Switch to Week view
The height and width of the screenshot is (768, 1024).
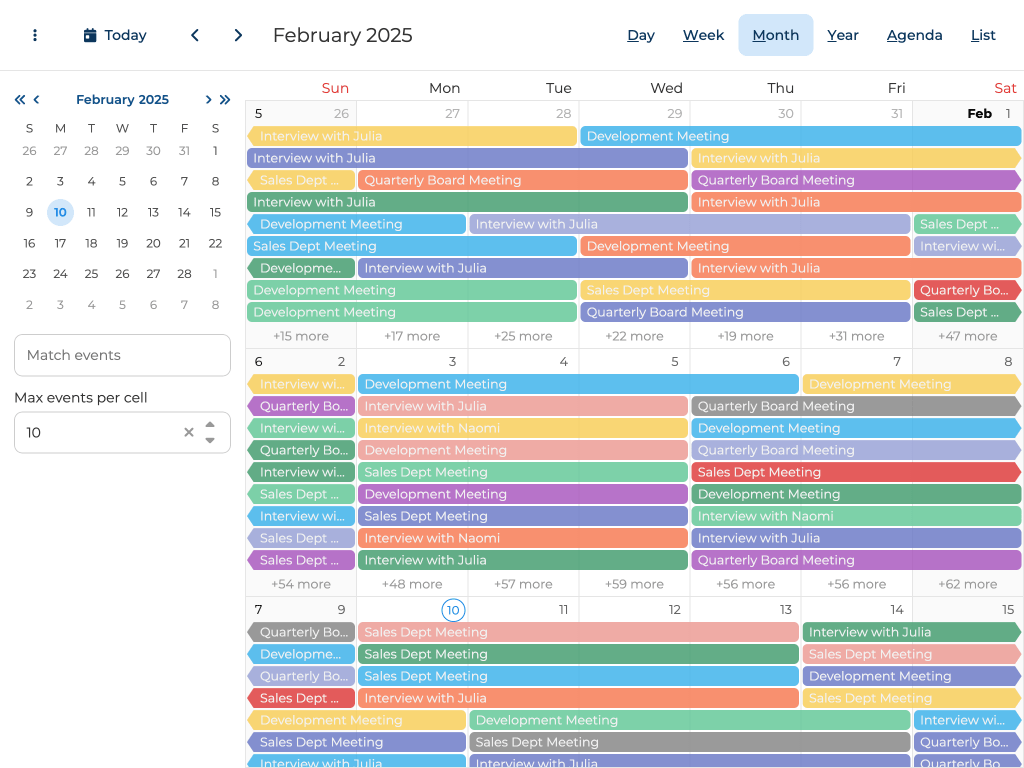[703, 35]
